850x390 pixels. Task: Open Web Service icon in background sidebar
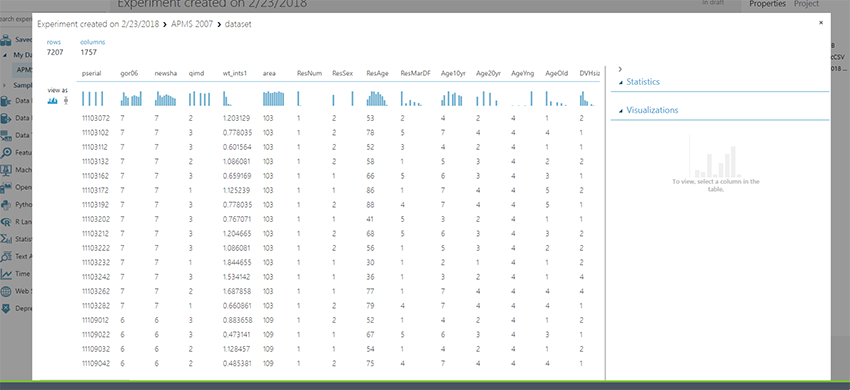point(7,291)
